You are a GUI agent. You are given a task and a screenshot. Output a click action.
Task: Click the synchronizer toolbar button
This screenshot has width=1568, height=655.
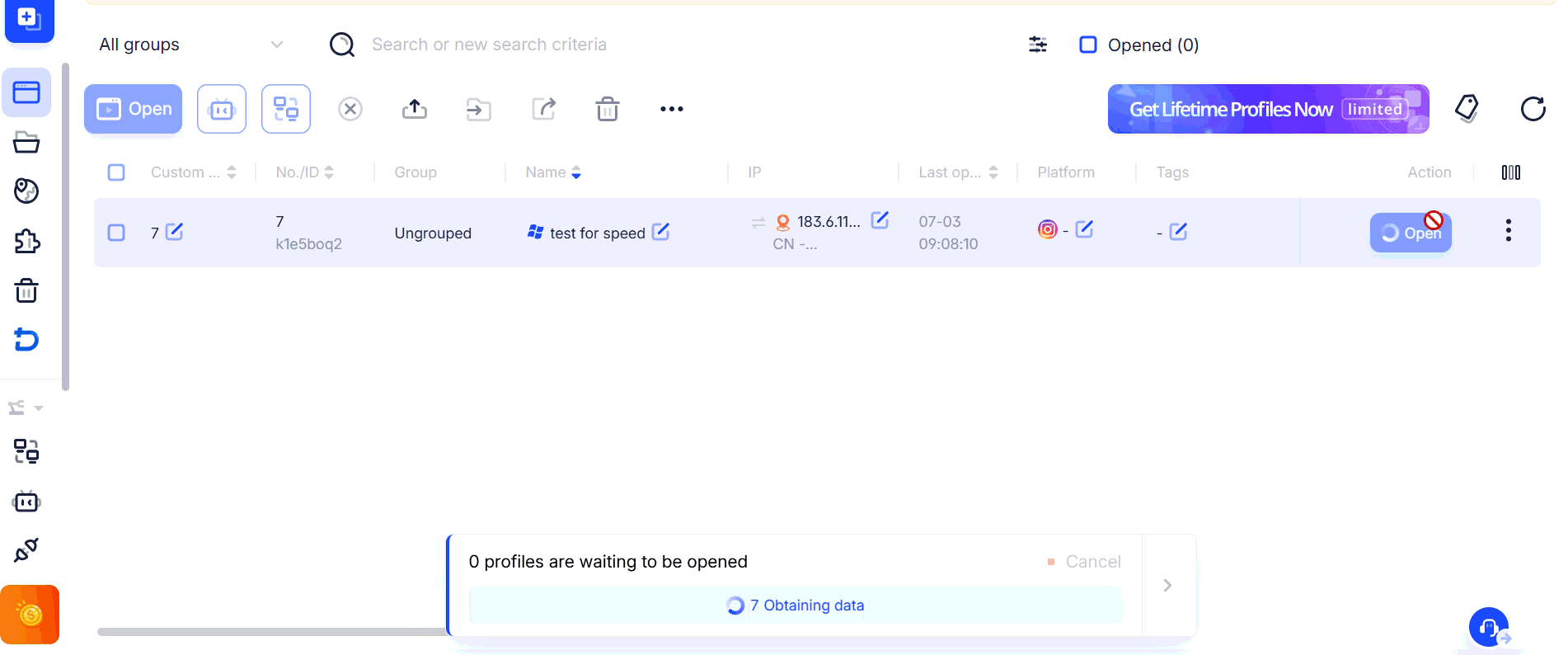(286, 109)
